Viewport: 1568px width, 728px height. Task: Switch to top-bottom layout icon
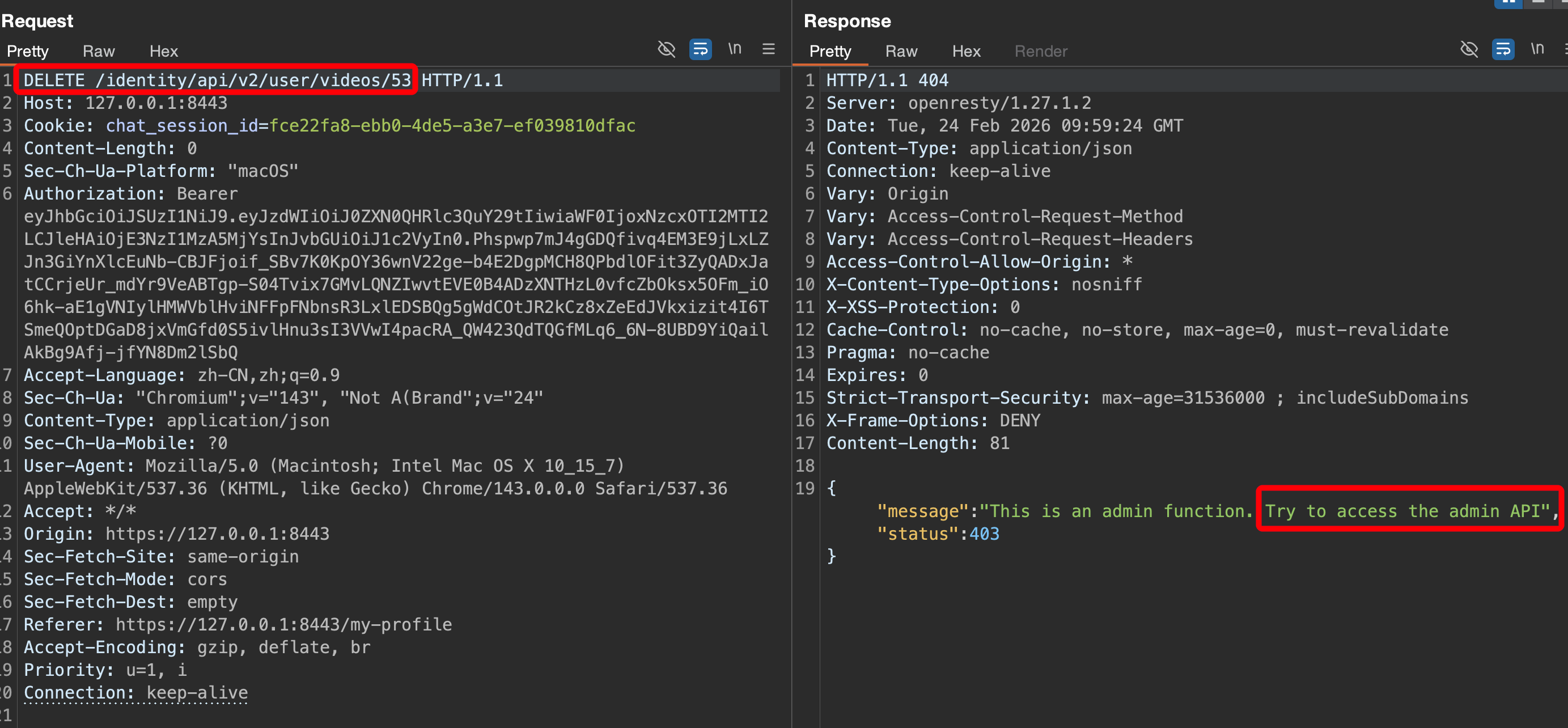tap(1538, 3)
